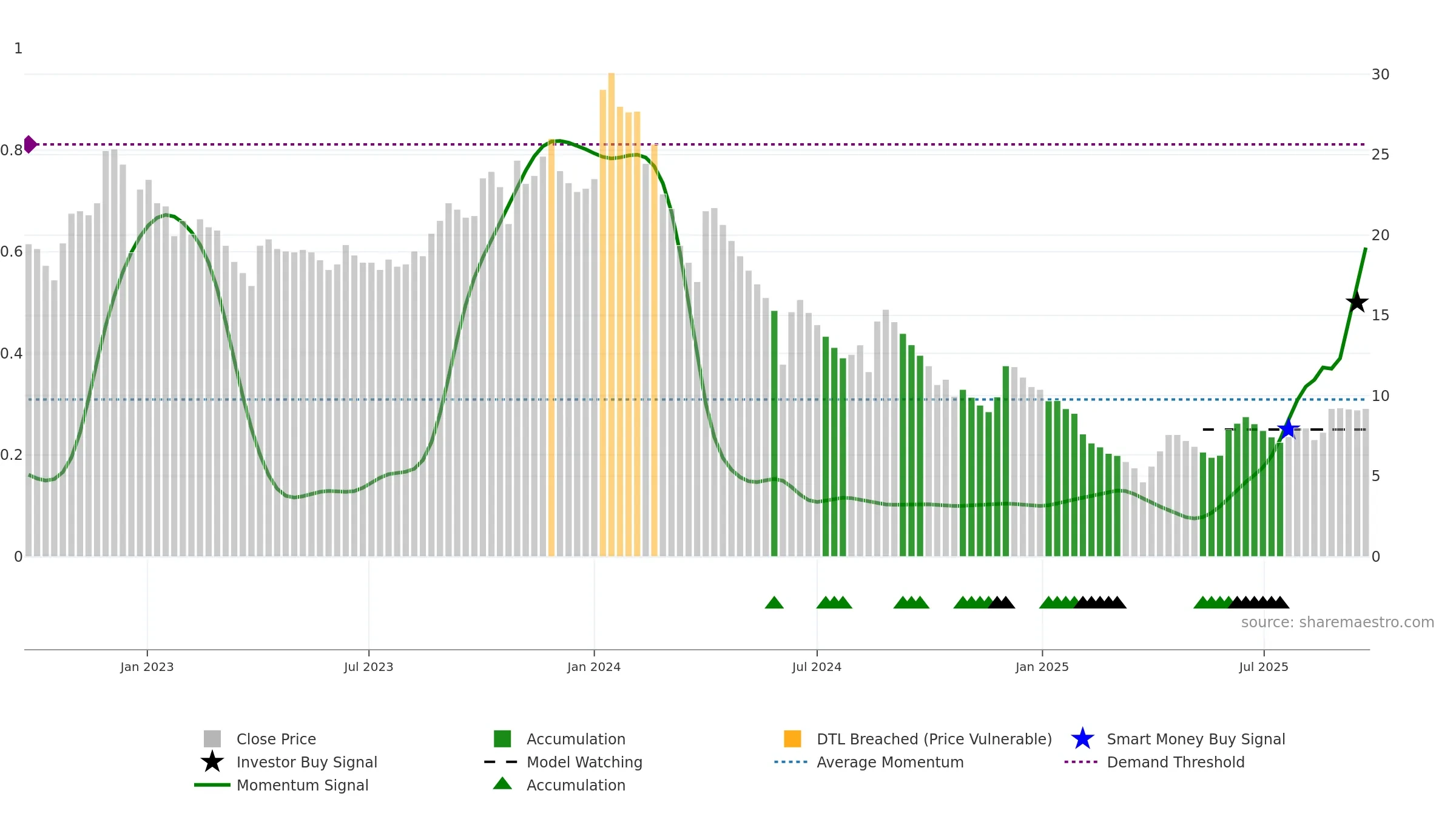
Task: Click the Jul 2025 x-axis tick label
Action: [1264, 667]
